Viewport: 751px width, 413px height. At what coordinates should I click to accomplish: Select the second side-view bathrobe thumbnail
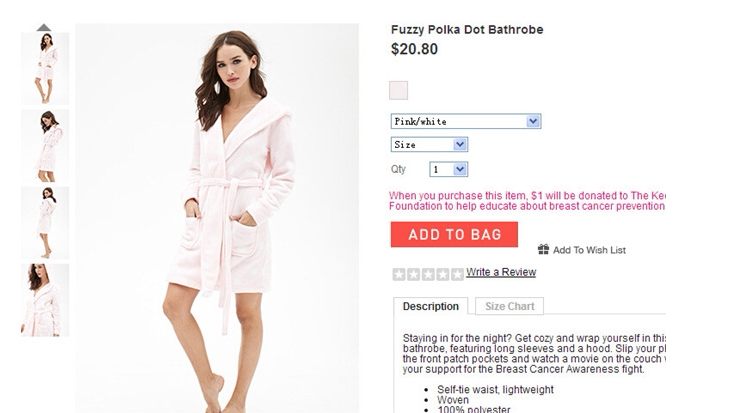(x=45, y=146)
